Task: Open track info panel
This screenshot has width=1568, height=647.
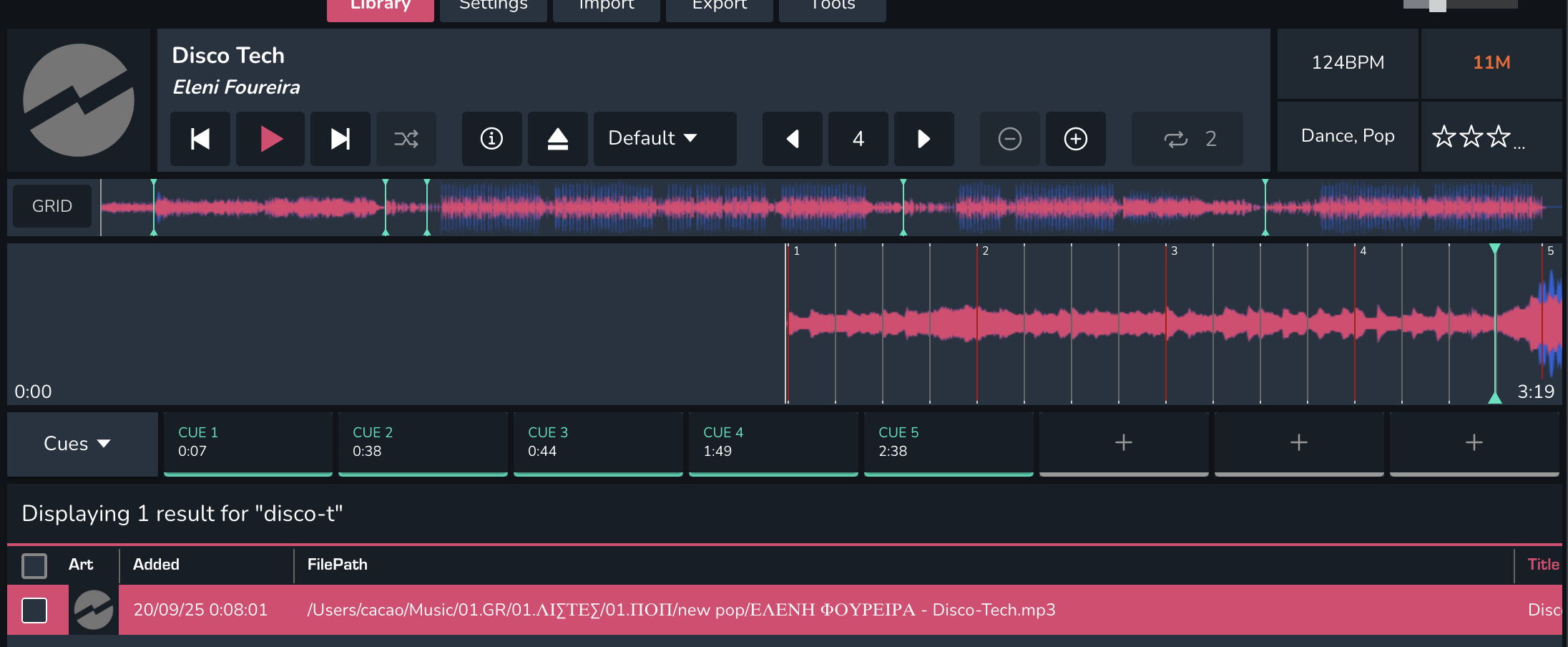Action: [x=491, y=139]
